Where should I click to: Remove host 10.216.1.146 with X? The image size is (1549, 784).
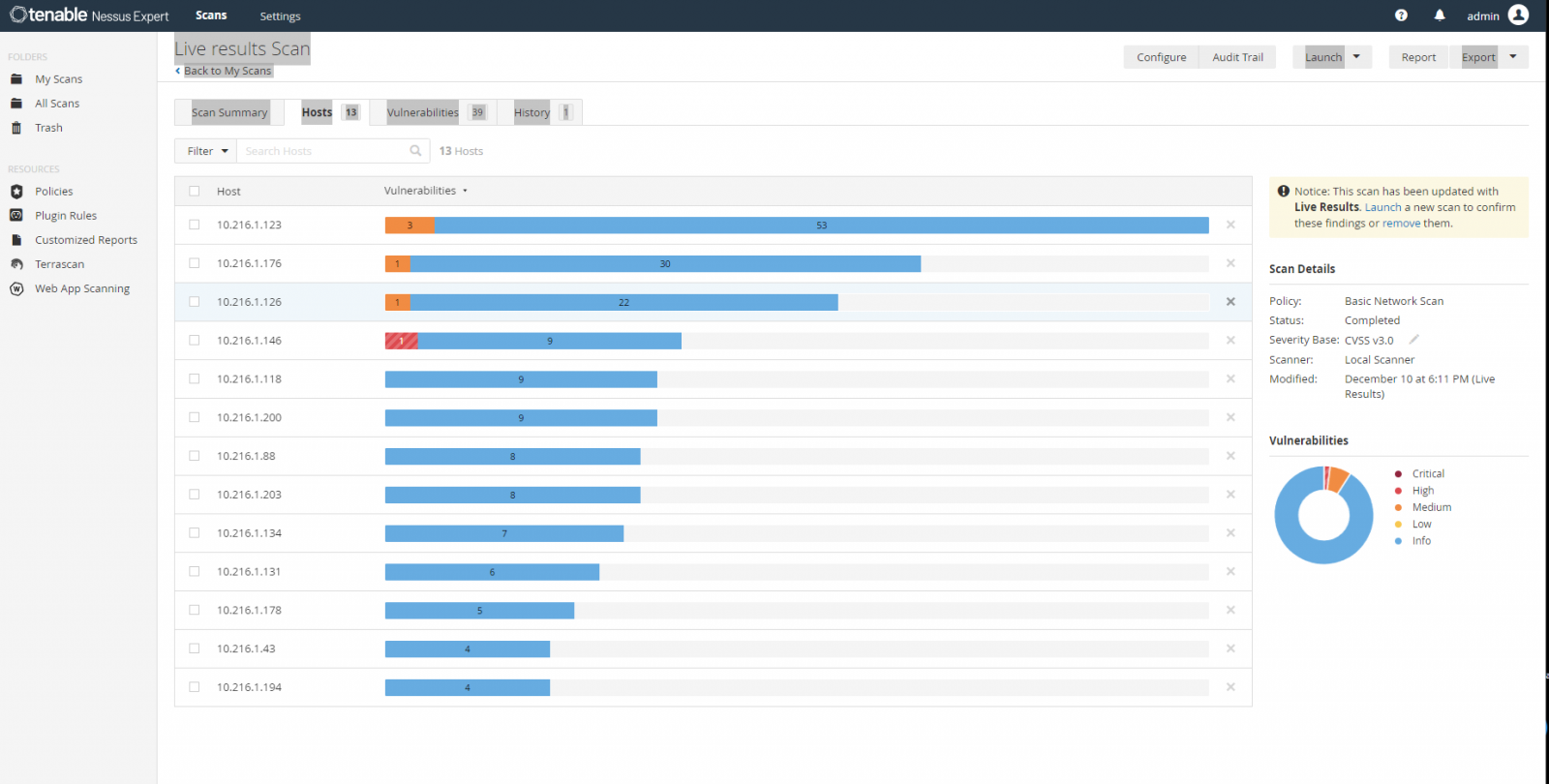click(x=1230, y=341)
